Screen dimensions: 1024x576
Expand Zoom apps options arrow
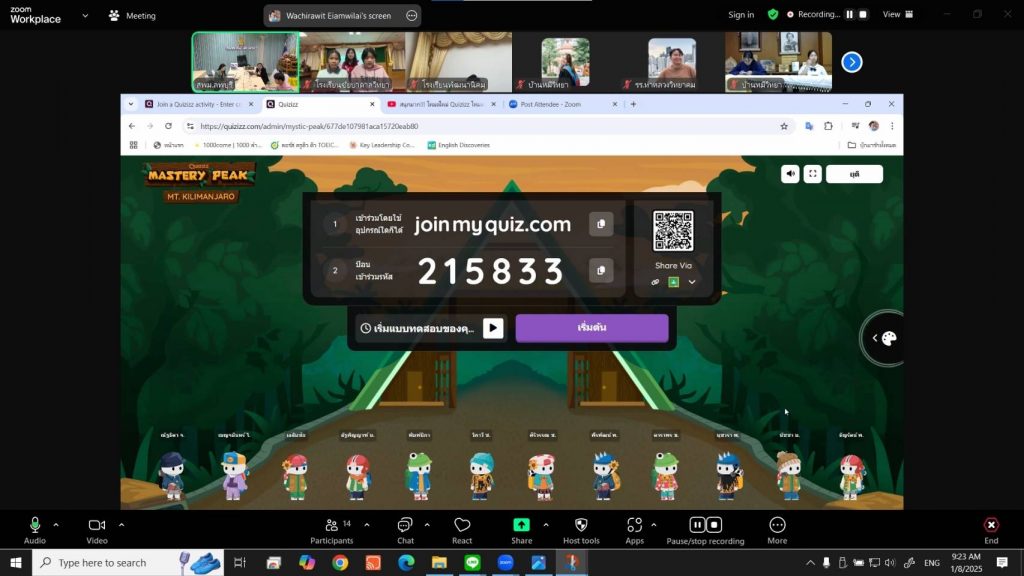tap(654, 524)
